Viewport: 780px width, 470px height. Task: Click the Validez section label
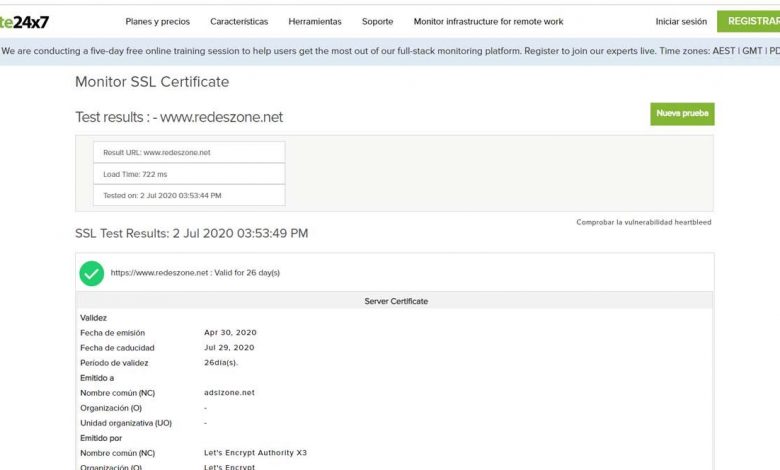(94, 318)
